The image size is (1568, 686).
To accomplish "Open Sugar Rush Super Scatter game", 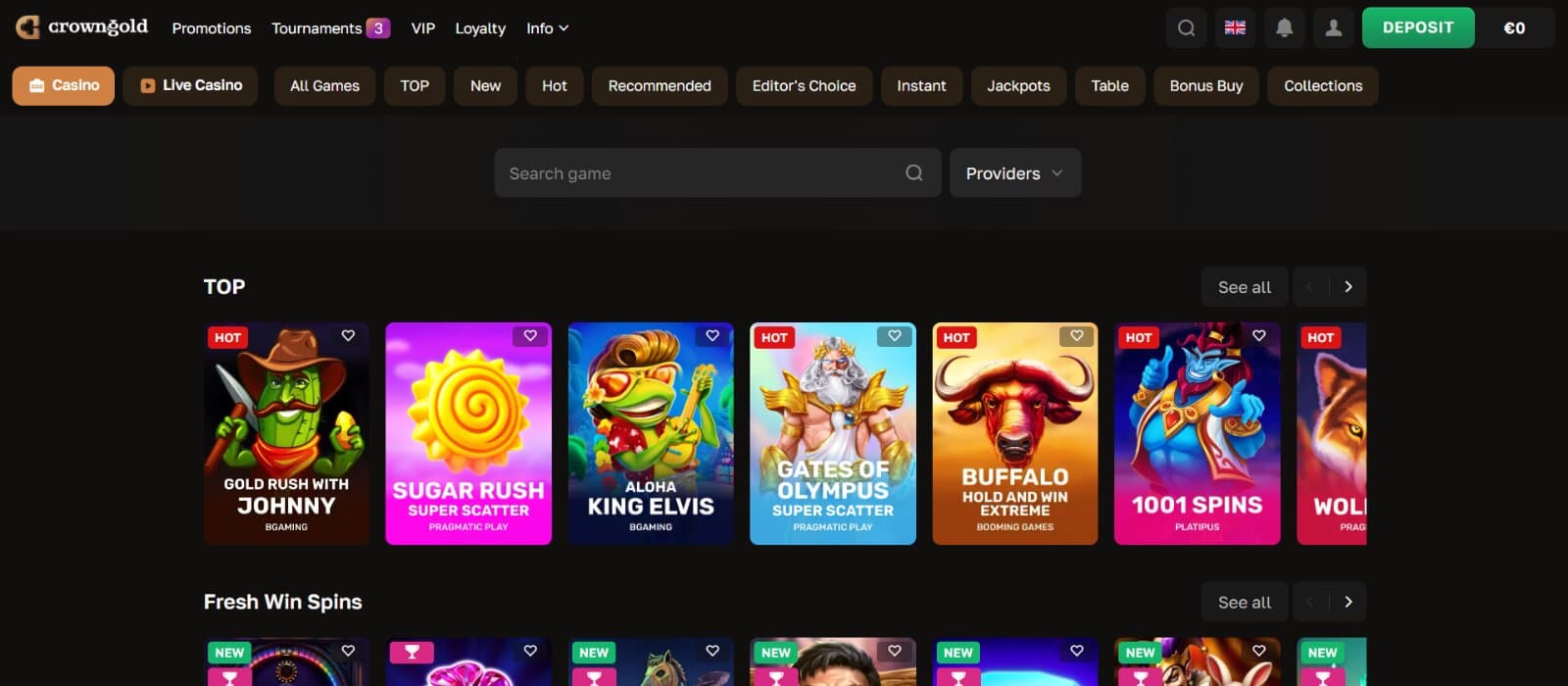I will pos(468,433).
